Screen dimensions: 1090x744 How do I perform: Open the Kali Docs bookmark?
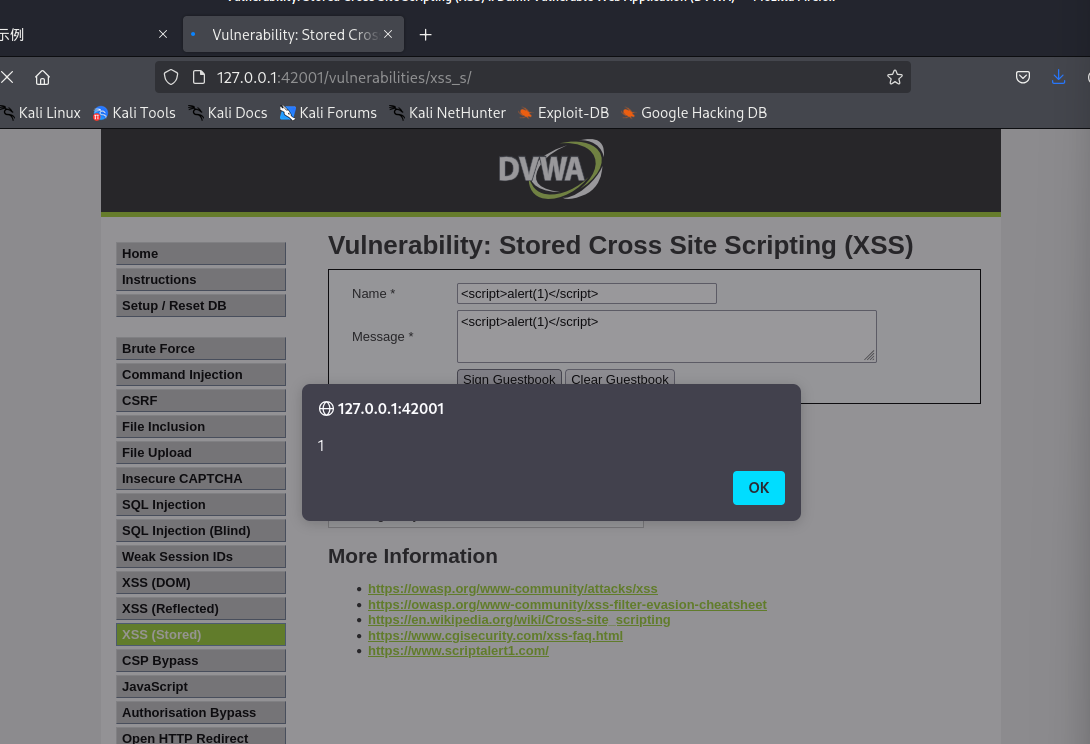[228, 113]
